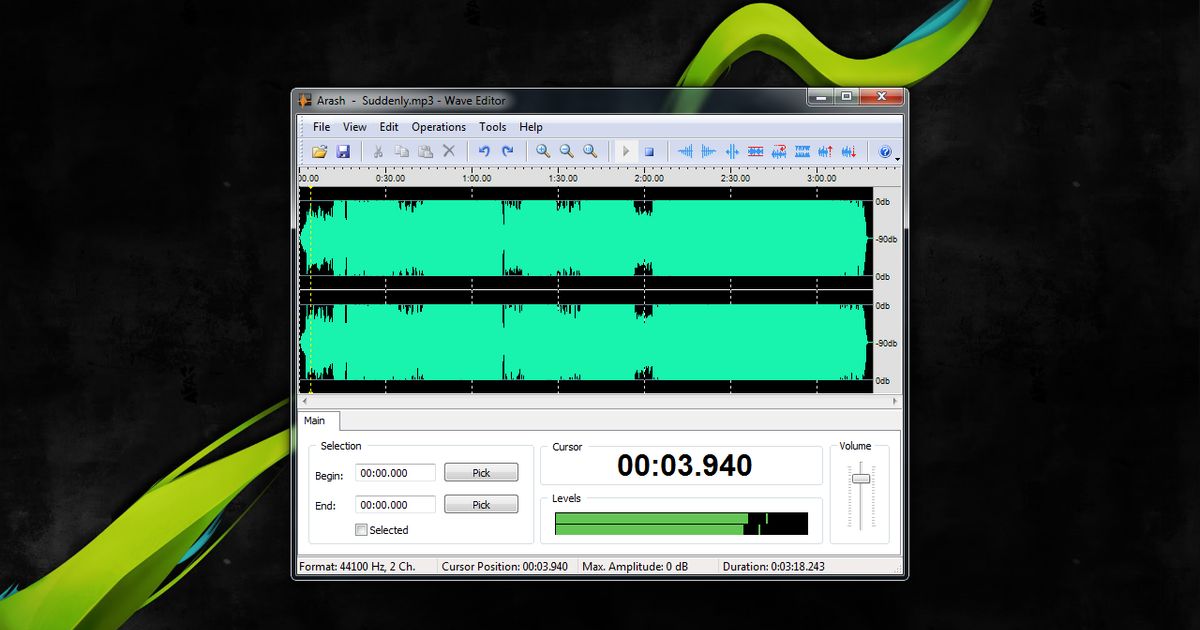Close the Wave Editor window
Screen dimensions: 1200x630
[881, 96]
